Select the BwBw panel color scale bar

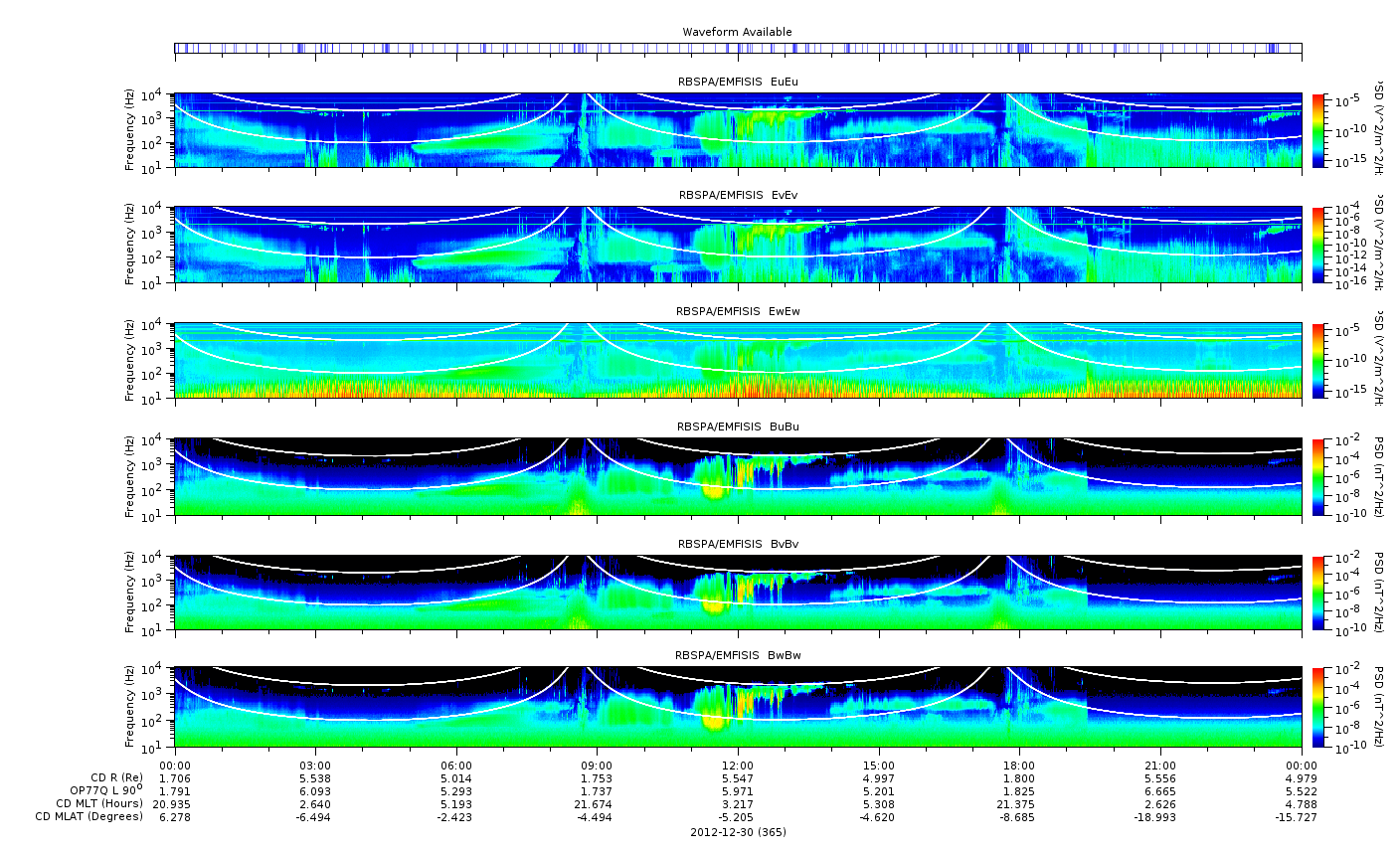[1318, 707]
